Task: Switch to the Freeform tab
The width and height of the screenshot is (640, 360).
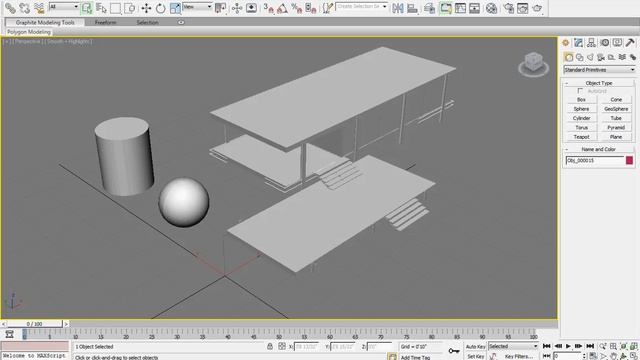Action: point(105,22)
